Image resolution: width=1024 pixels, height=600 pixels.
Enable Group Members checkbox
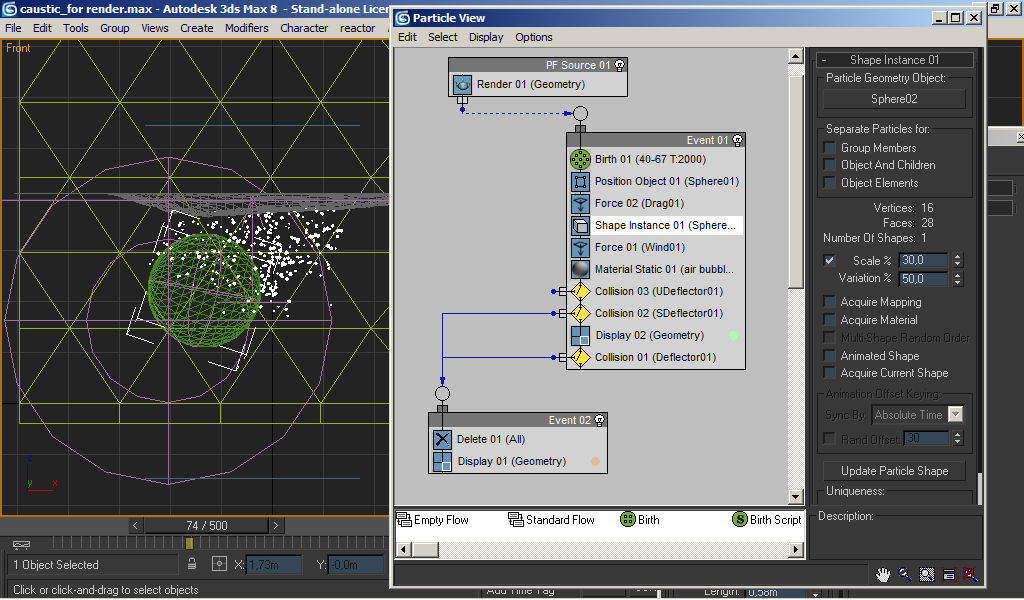click(829, 148)
